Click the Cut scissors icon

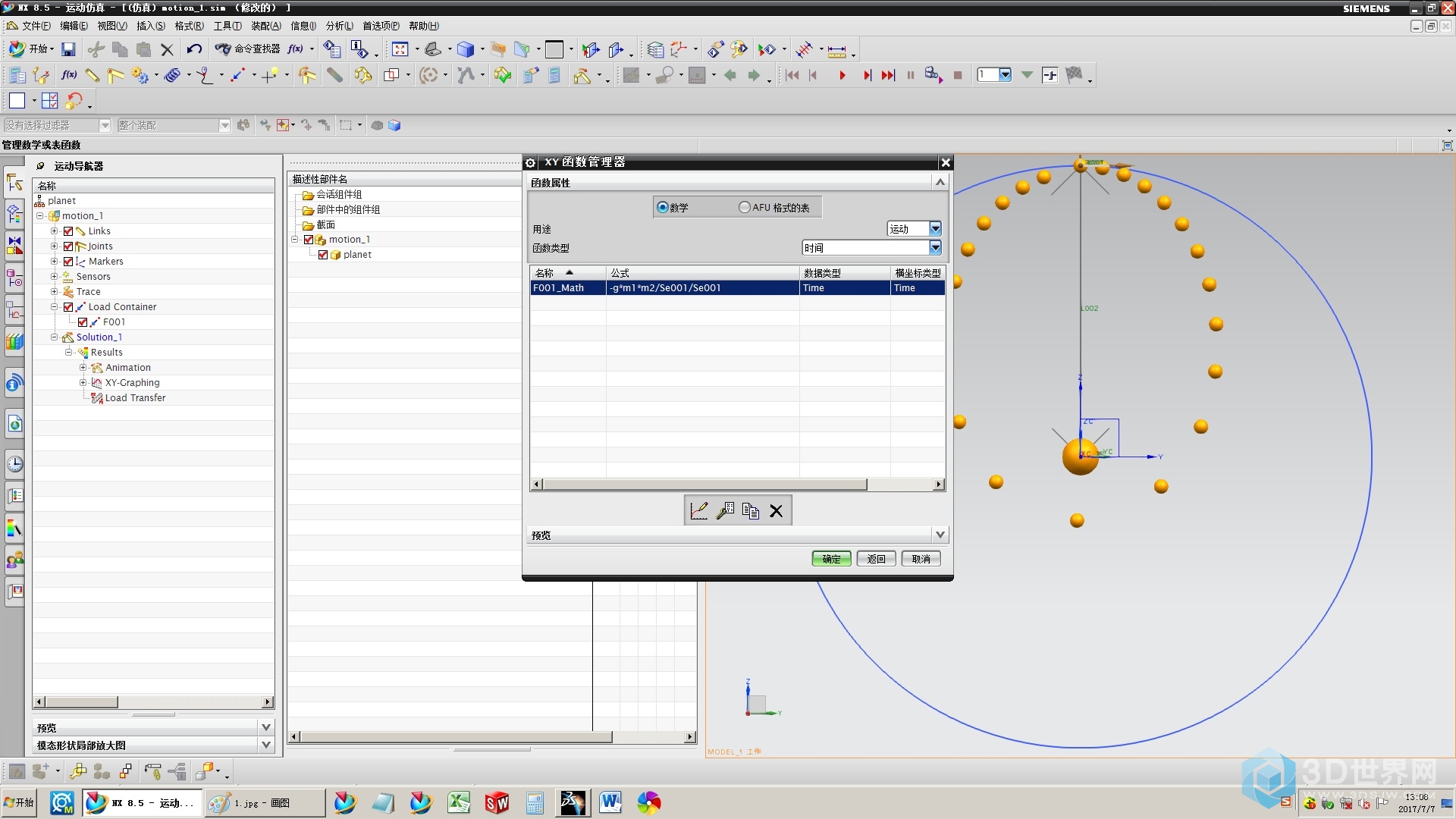click(x=96, y=49)
